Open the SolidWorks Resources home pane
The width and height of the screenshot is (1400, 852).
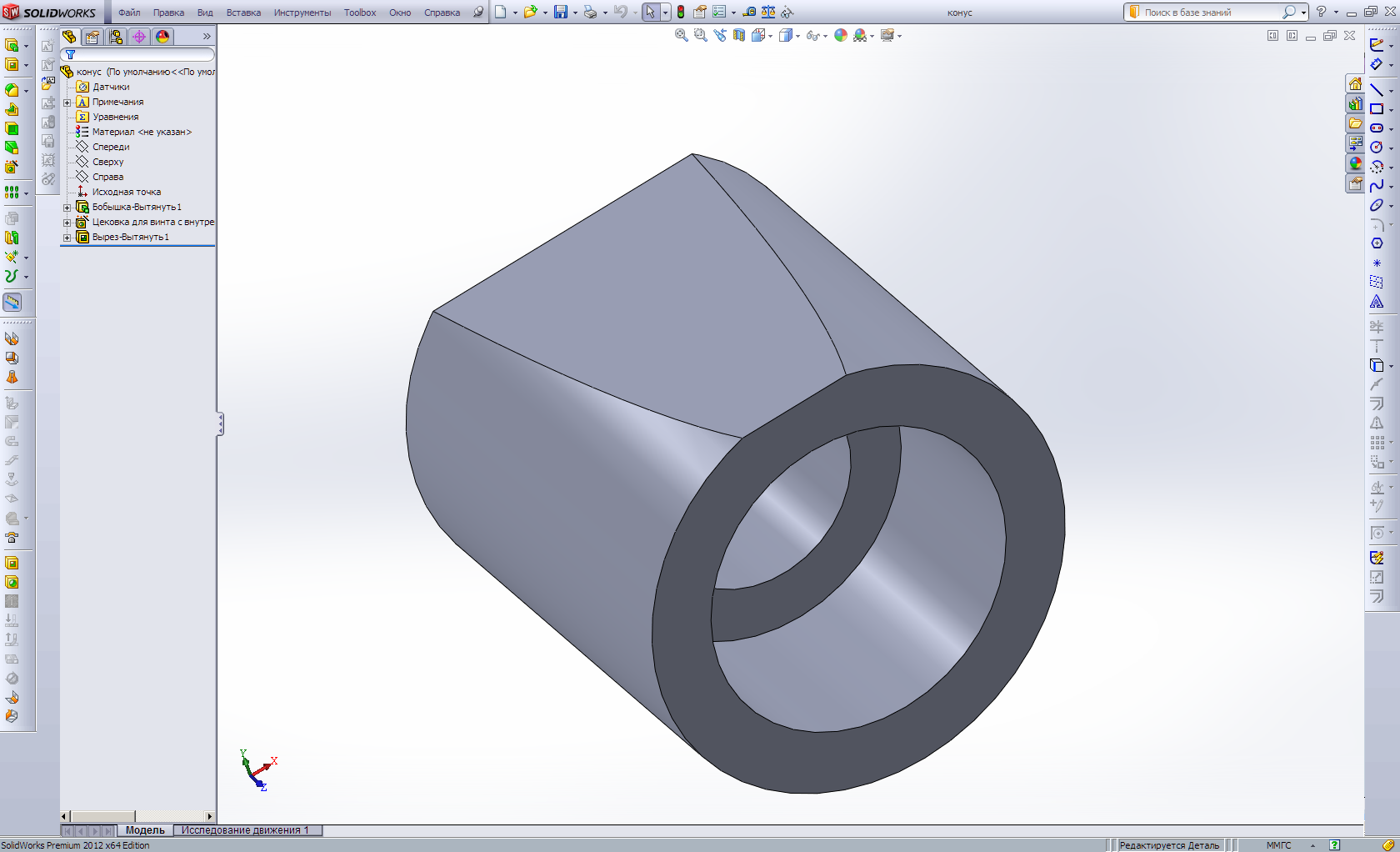[x=1356, y=84]
